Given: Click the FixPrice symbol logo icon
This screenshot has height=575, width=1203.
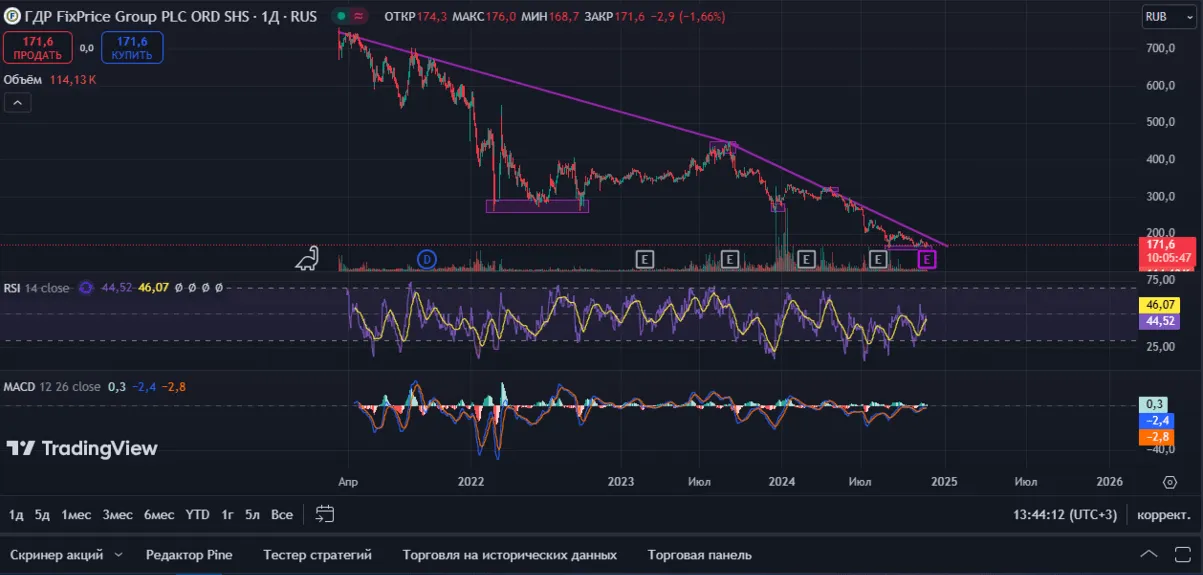Looking at the screenshot, I should (12, 17).
